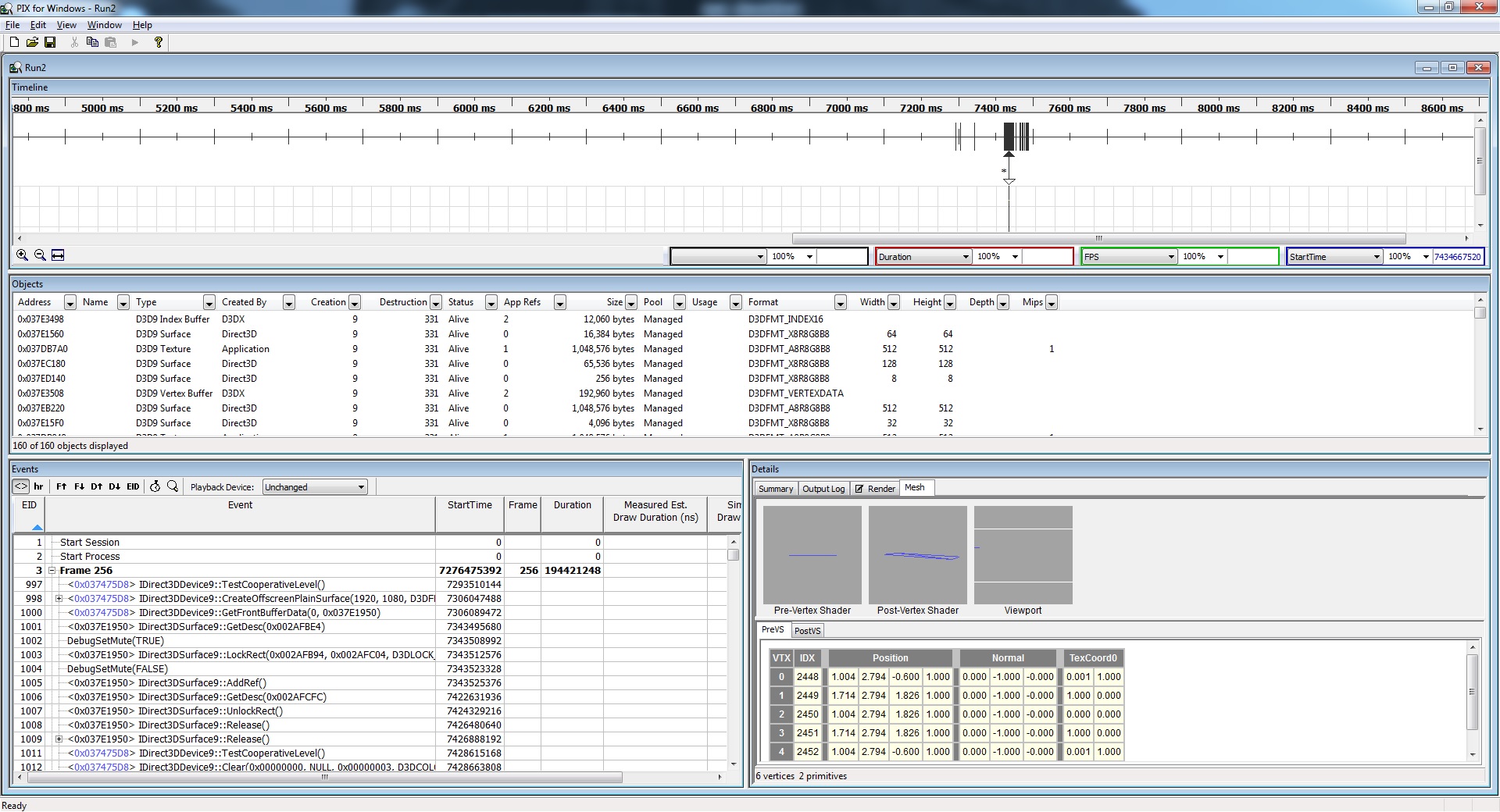Screen dimensions: 1500x812
Task: Open the Window menu
Action: (104, 25)
